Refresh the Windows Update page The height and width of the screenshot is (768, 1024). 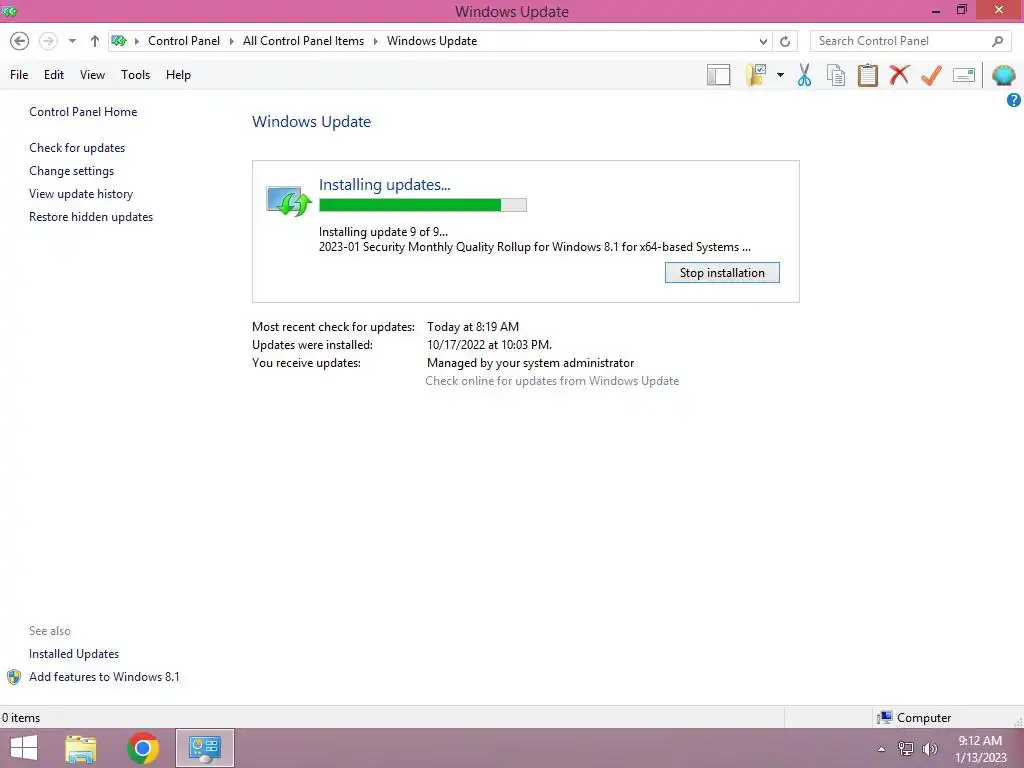(785, 41)
